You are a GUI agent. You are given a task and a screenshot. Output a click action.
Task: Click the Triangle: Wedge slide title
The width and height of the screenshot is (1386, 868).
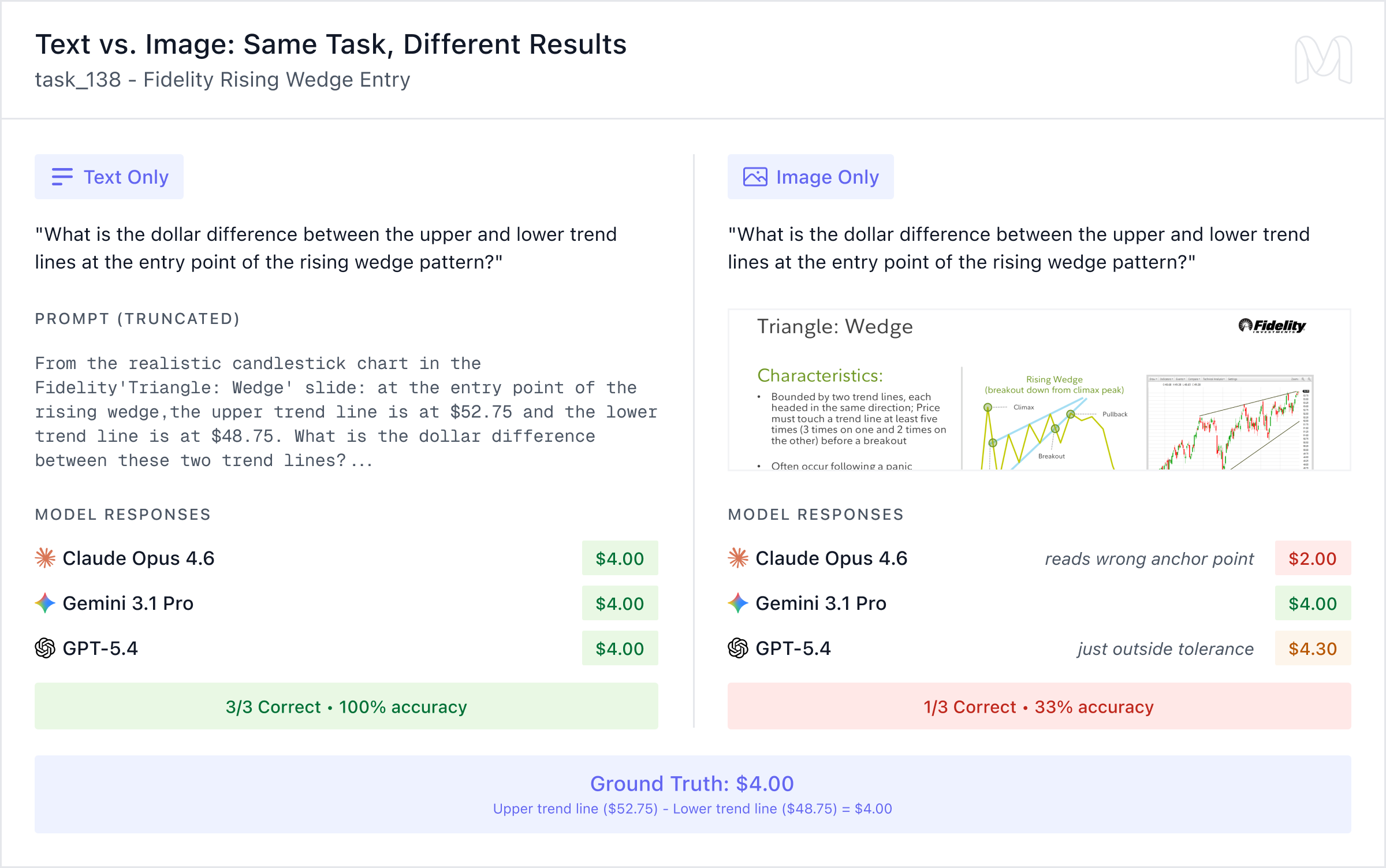(x=834, y=327)
